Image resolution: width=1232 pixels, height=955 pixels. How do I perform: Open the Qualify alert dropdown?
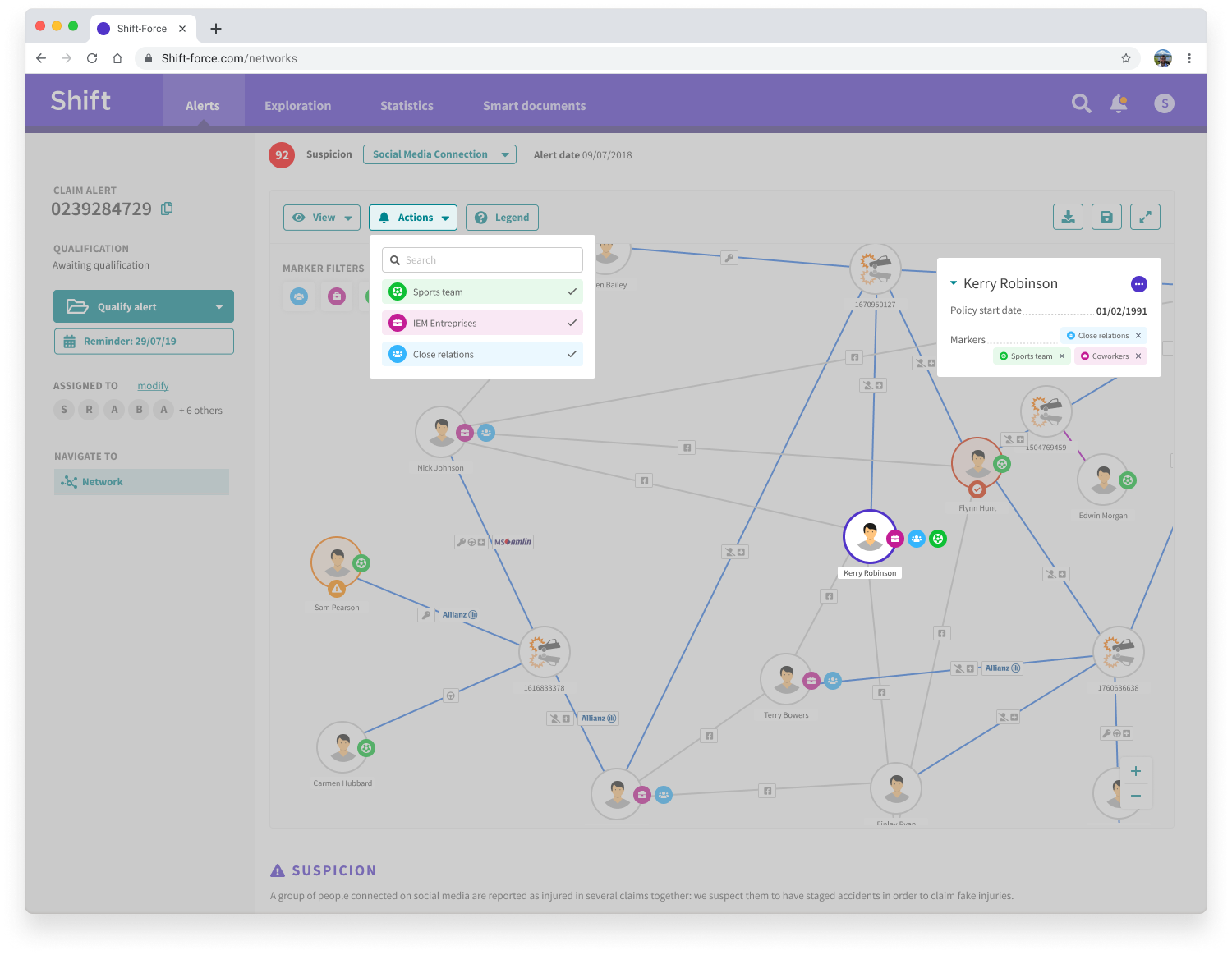coord(144,306)
